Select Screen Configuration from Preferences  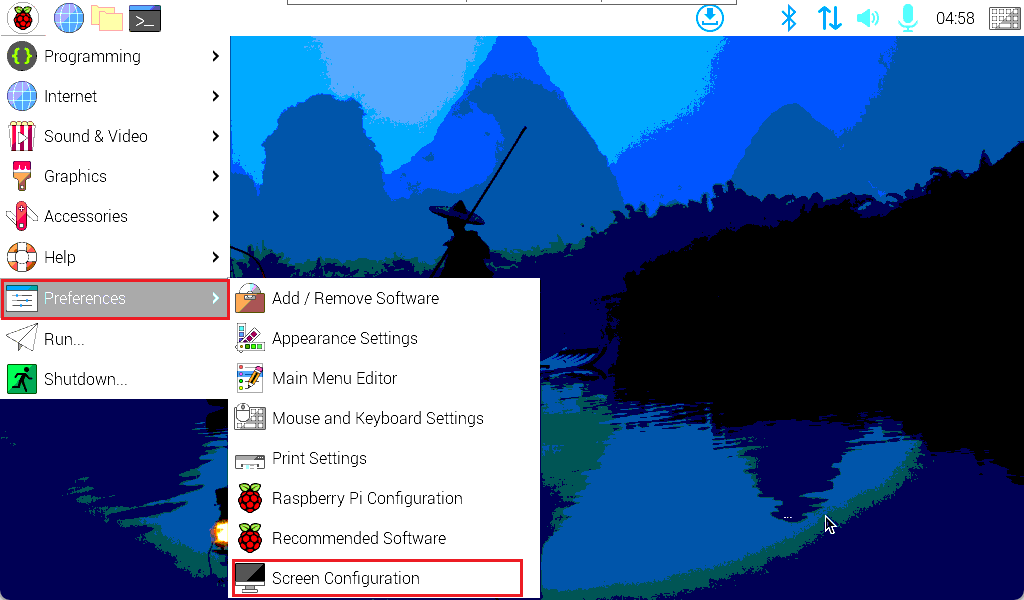[x=345, y=578]
